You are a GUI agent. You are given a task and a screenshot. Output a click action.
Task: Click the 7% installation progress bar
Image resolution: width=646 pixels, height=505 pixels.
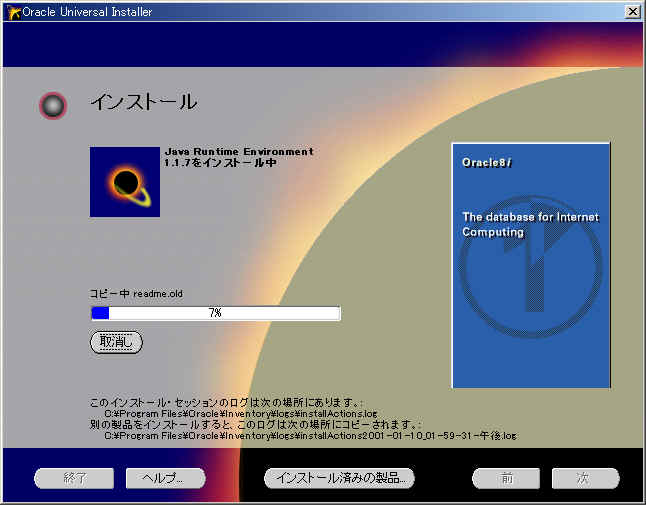(215, 313)
